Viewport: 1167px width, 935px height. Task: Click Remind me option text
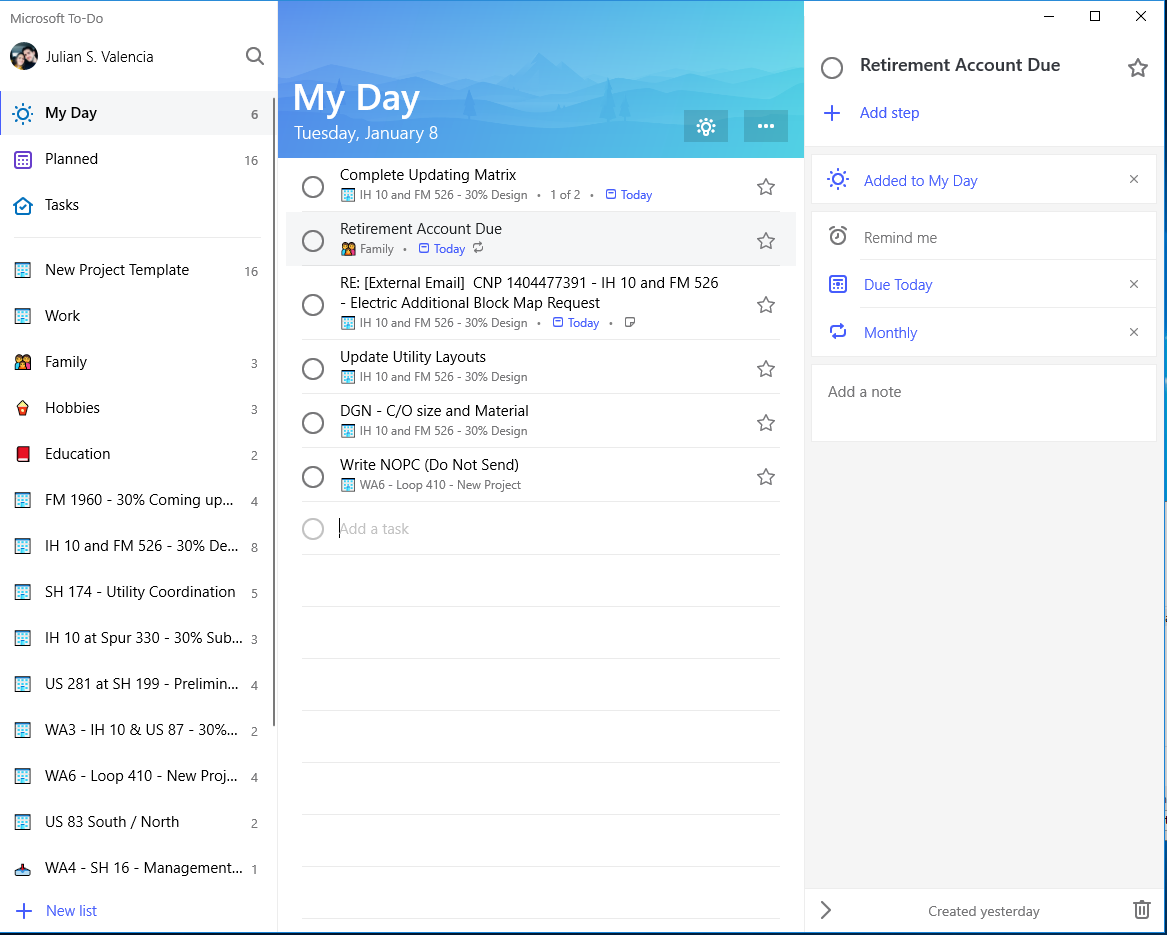coord(900,238)
